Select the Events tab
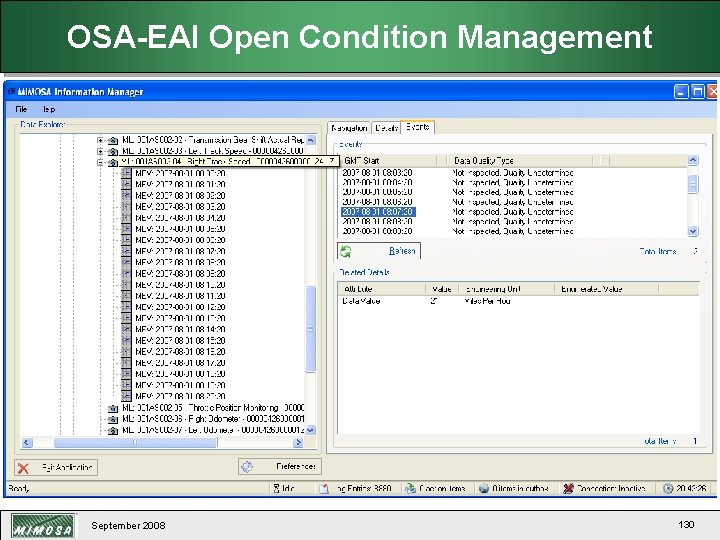The image size is (720, 540). coord(417,127)
